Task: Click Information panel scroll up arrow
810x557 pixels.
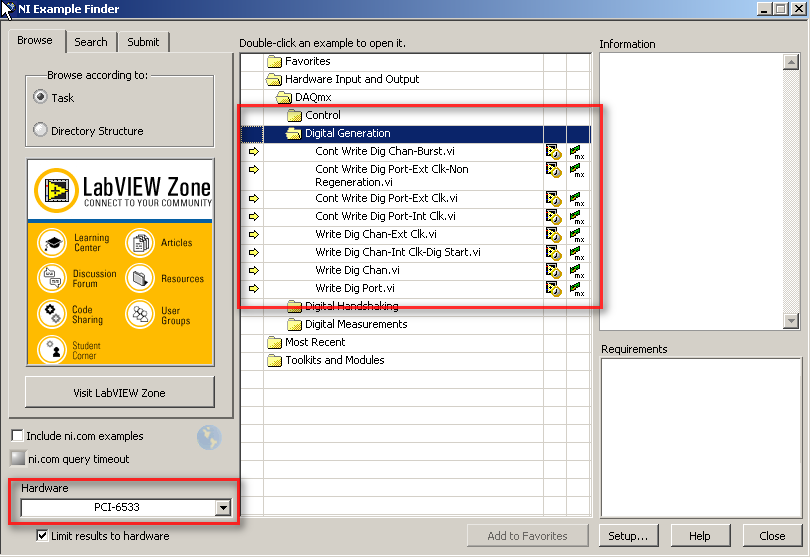Action: (x=791, y=63)
